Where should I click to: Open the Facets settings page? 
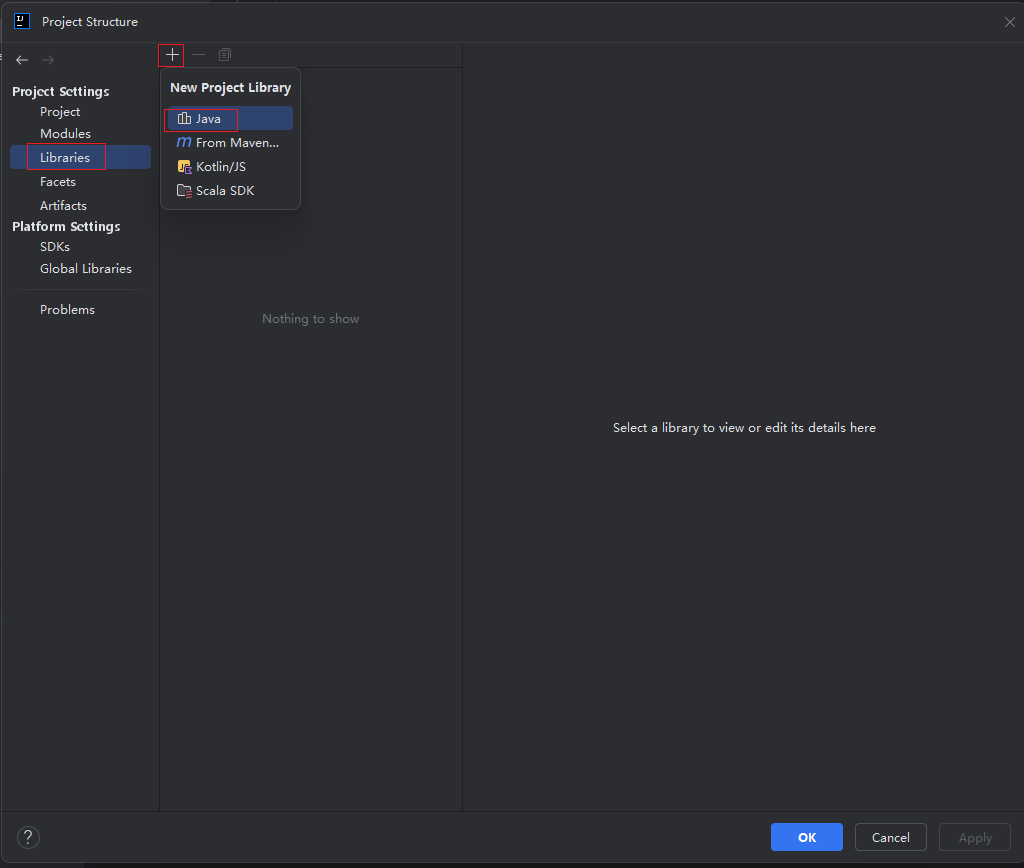[57, 182]
